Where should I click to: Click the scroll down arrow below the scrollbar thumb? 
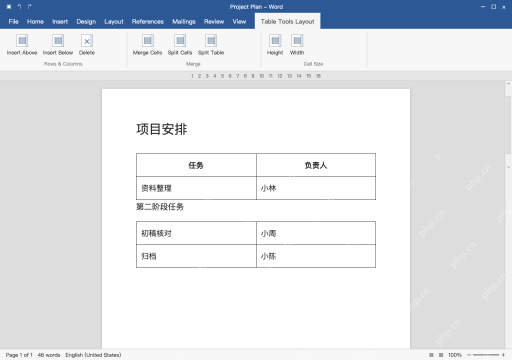(508, 167)
